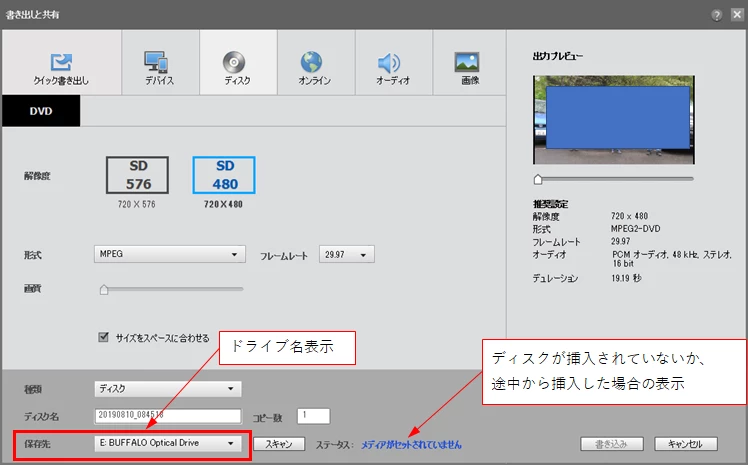The width and height of the screenshot is (748, 465).
Task: Select the DVD sub-tab
Action: (41, 111)
